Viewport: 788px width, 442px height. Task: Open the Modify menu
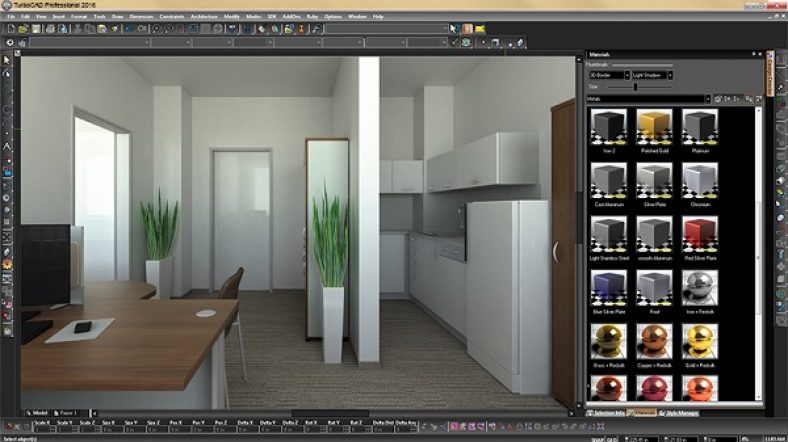(231, 17)
